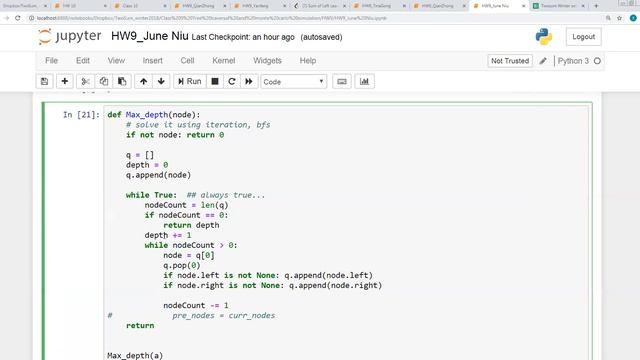This screenshot has height=360, width=640.
Task: Click the browser forward arrow
Action: pos(6,18)
